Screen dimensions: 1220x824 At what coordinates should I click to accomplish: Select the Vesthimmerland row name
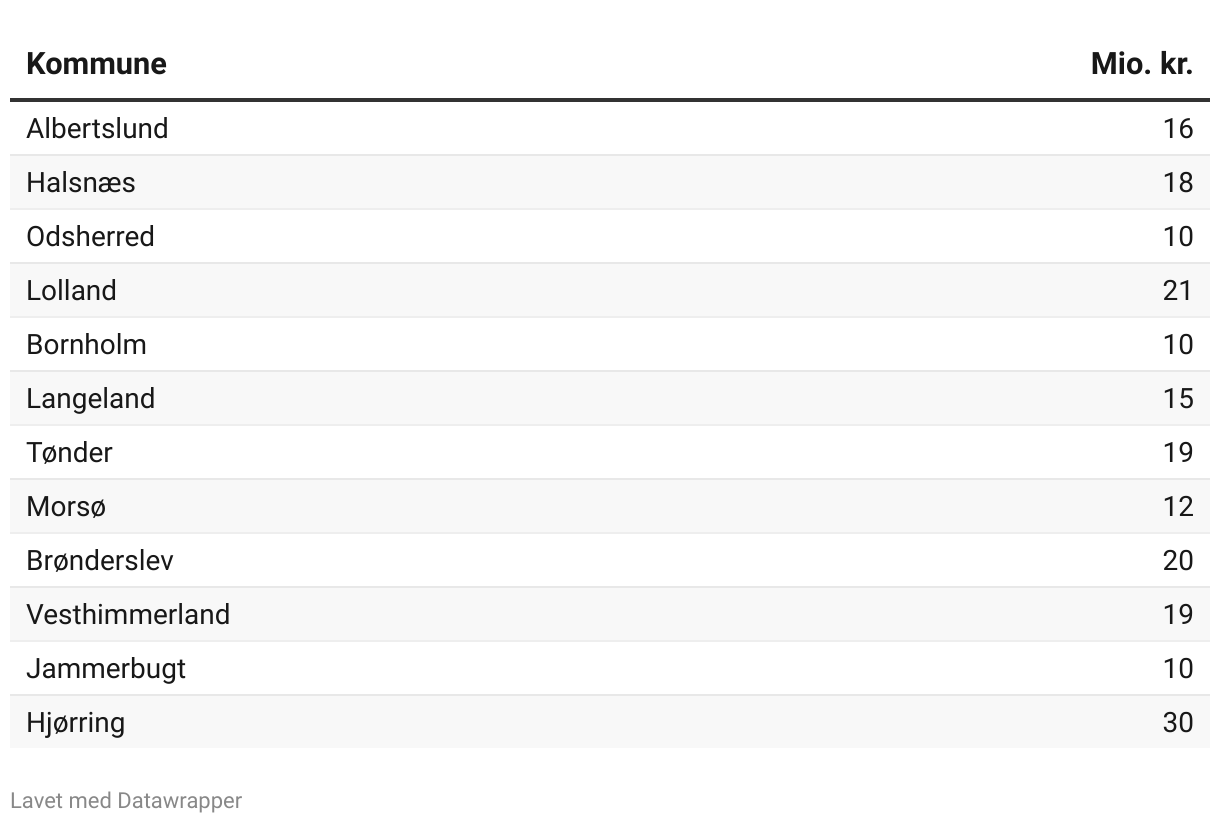[x=128, y=614]
